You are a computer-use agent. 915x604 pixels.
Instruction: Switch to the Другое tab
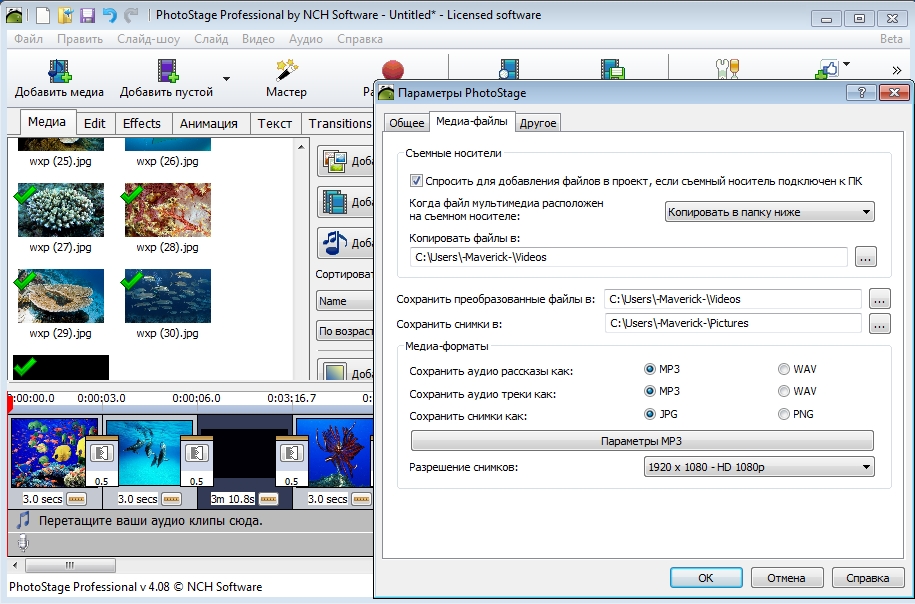click(x=538, y=123)
